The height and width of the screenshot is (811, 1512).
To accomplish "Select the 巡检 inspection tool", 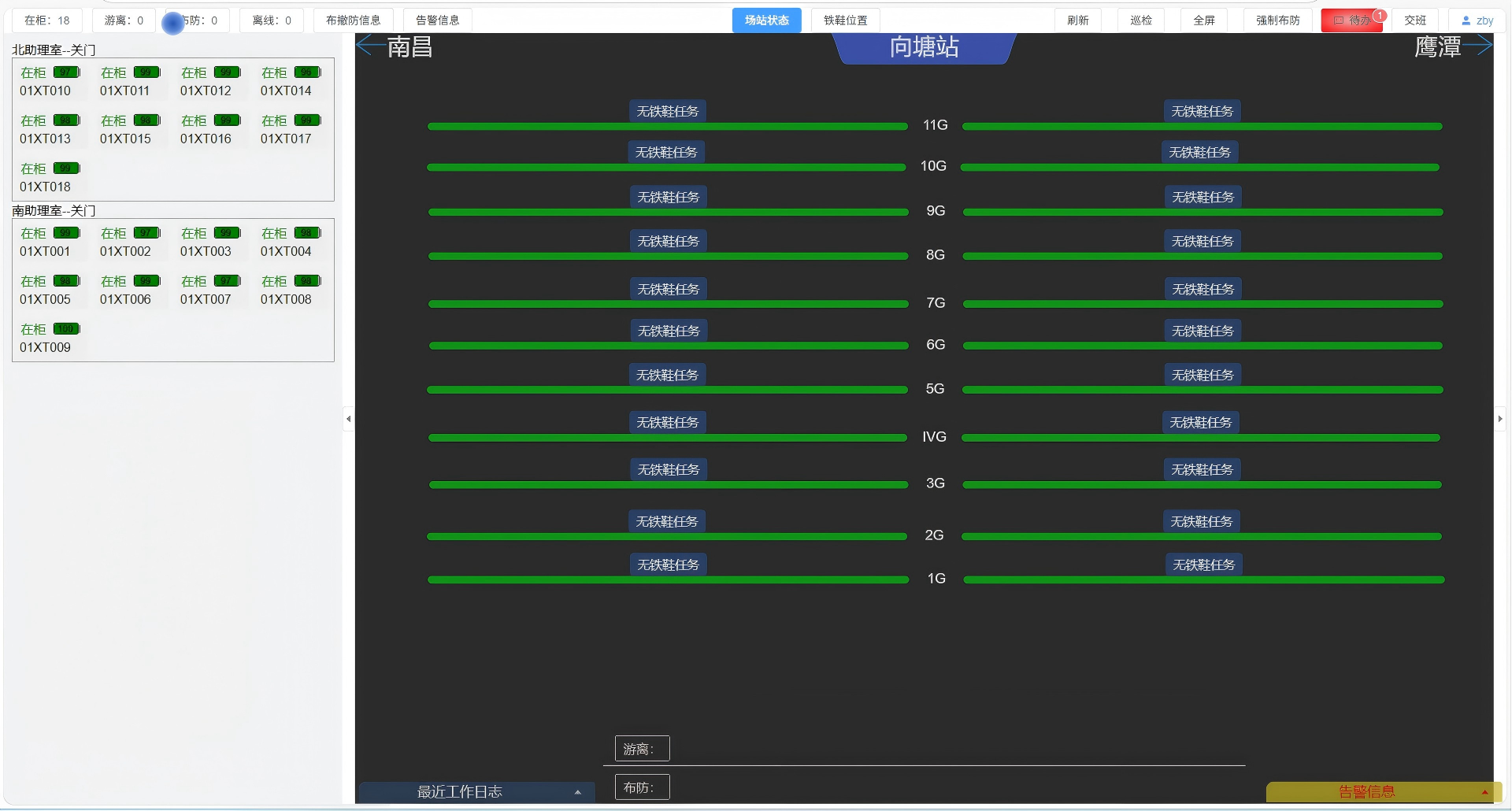I will point(1141,20).
